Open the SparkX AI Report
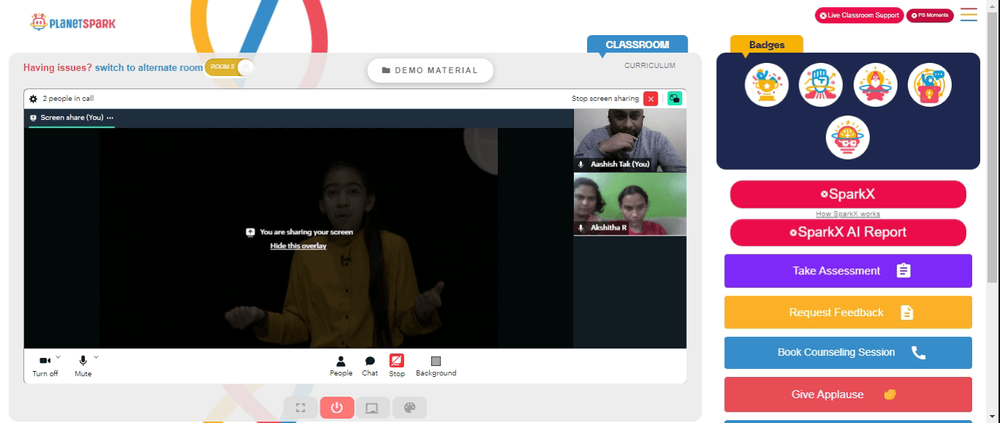1000x423 pixels. pyautogui.click(x=848, y=232)
